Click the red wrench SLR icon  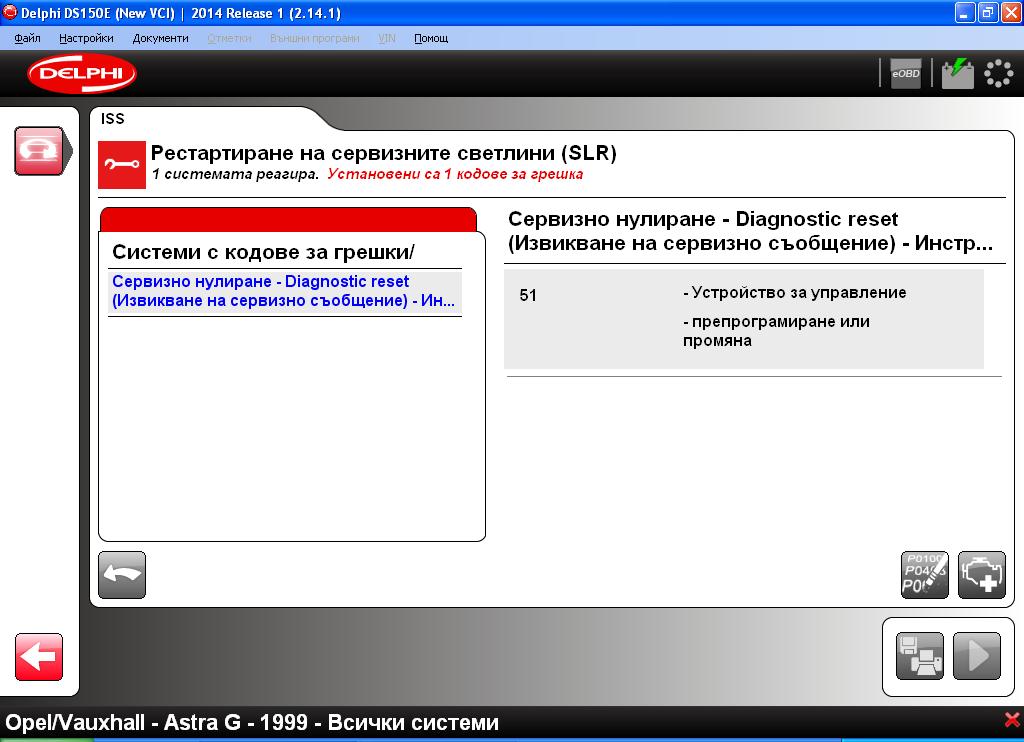click(x=122, y=165)
